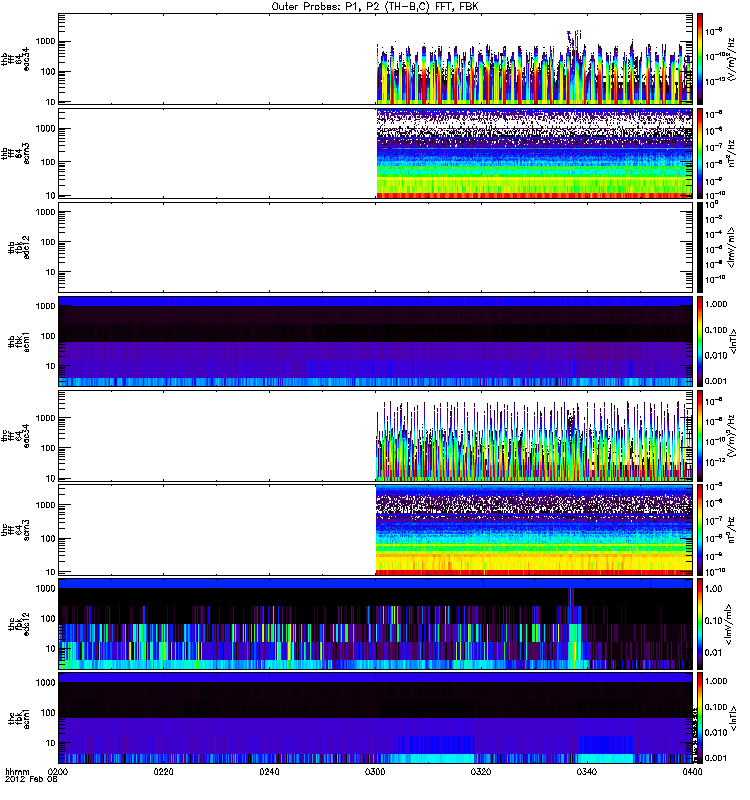Click the thc scm3 panel color bar
The image size is (750, 800).
point(700,530)
